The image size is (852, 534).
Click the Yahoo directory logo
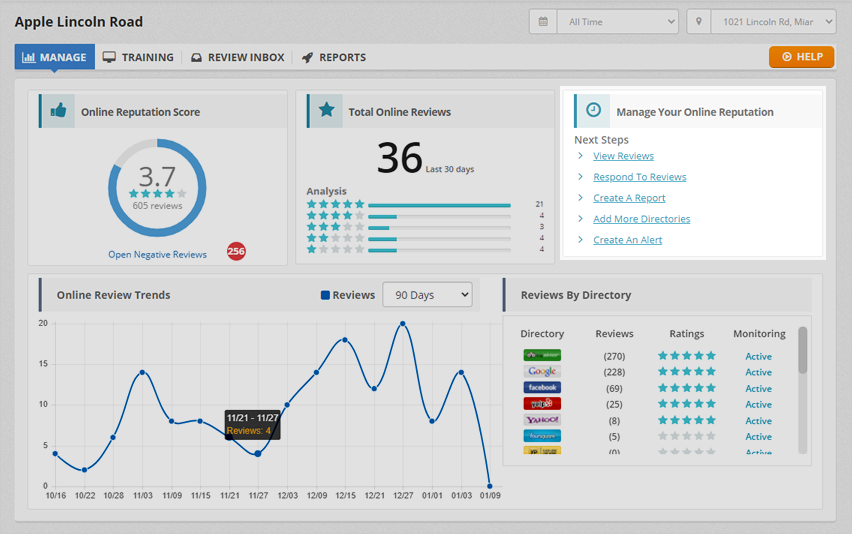[x=542, y=420]
